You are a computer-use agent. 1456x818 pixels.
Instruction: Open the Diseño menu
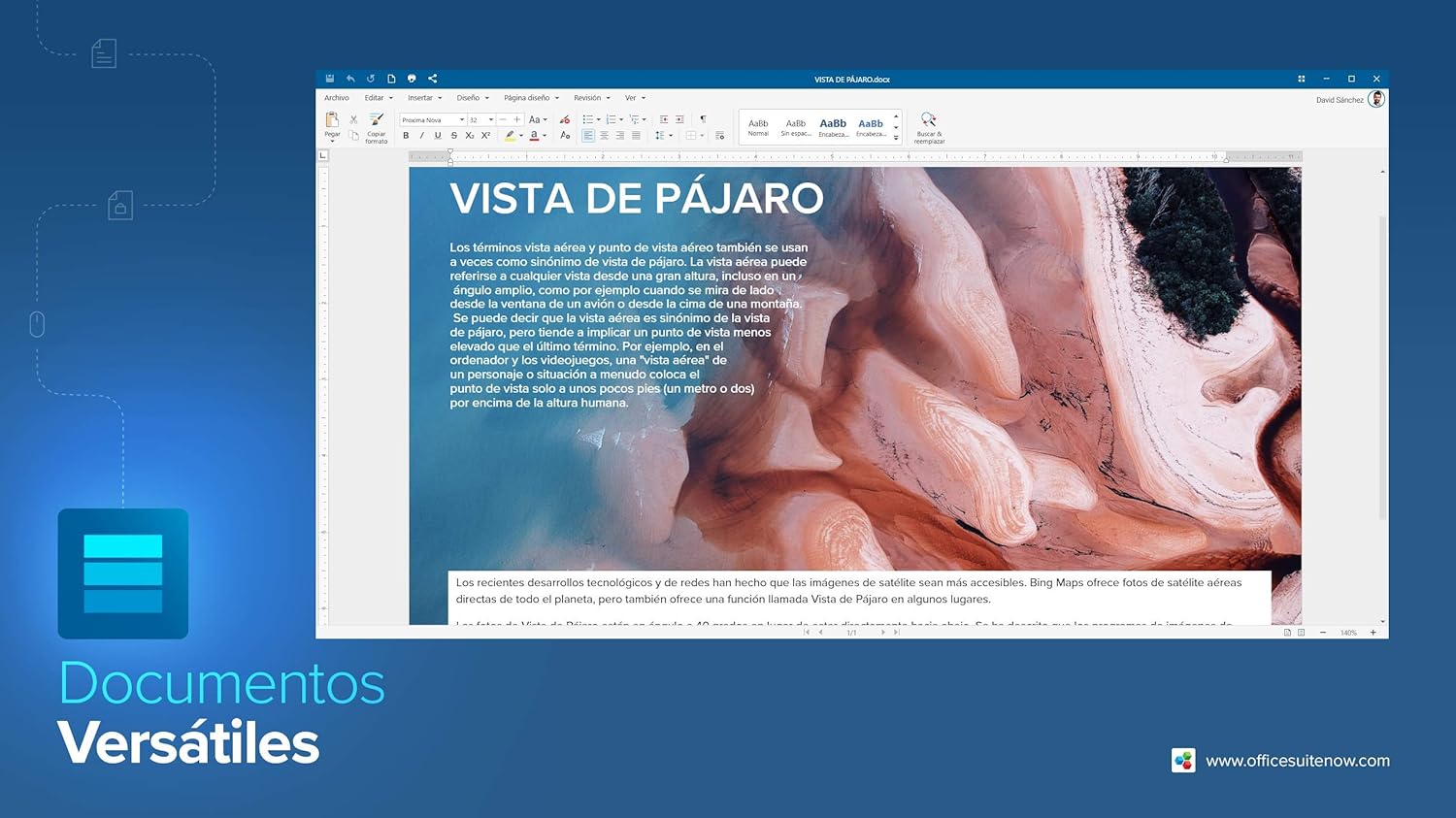(473, 98)
